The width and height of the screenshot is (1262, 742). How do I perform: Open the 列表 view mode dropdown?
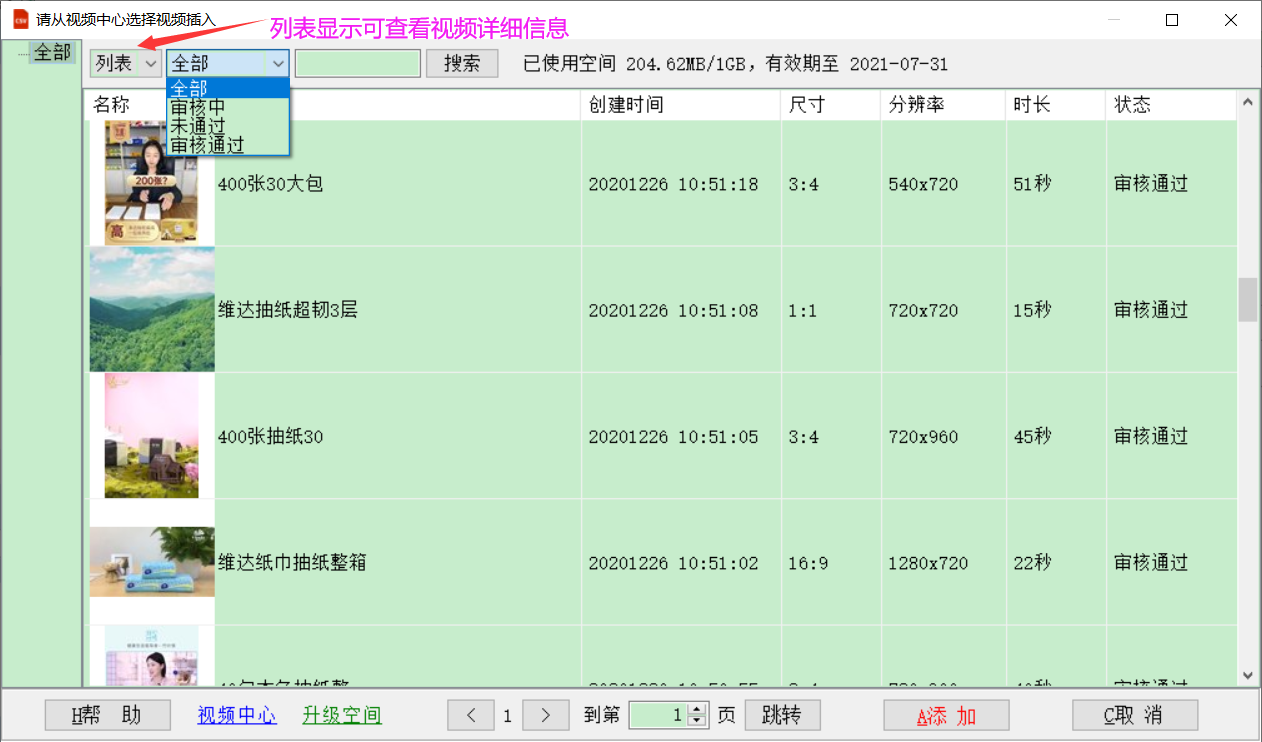(125, 63)
